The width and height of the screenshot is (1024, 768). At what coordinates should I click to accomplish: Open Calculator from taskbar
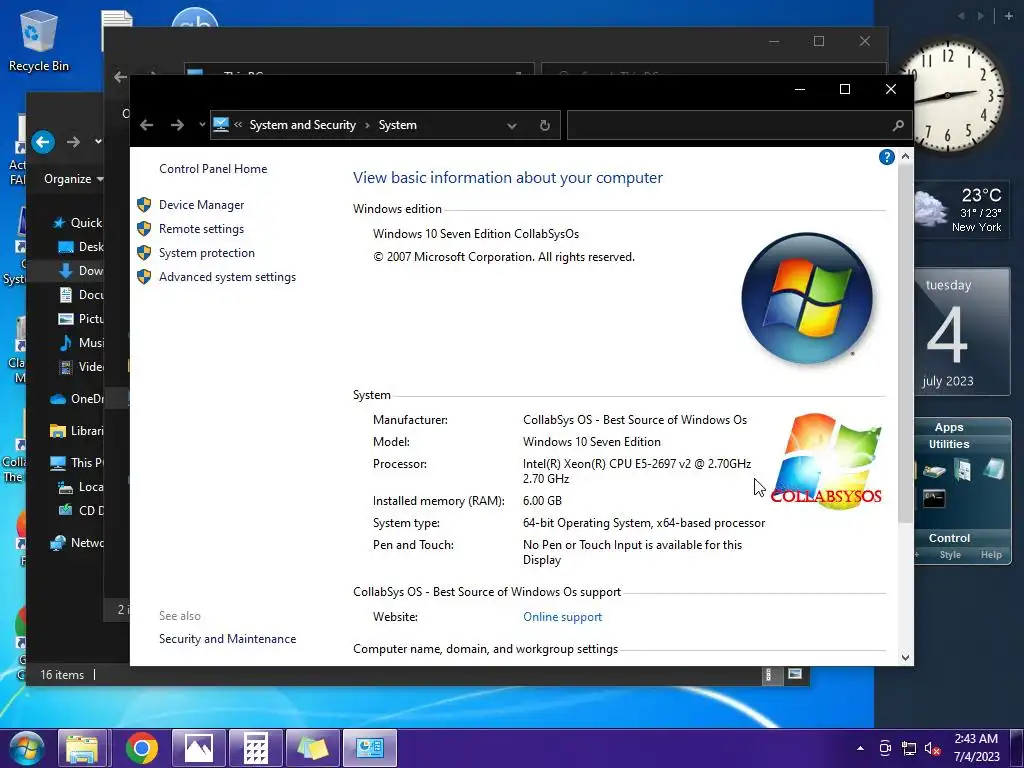(255, 748)
